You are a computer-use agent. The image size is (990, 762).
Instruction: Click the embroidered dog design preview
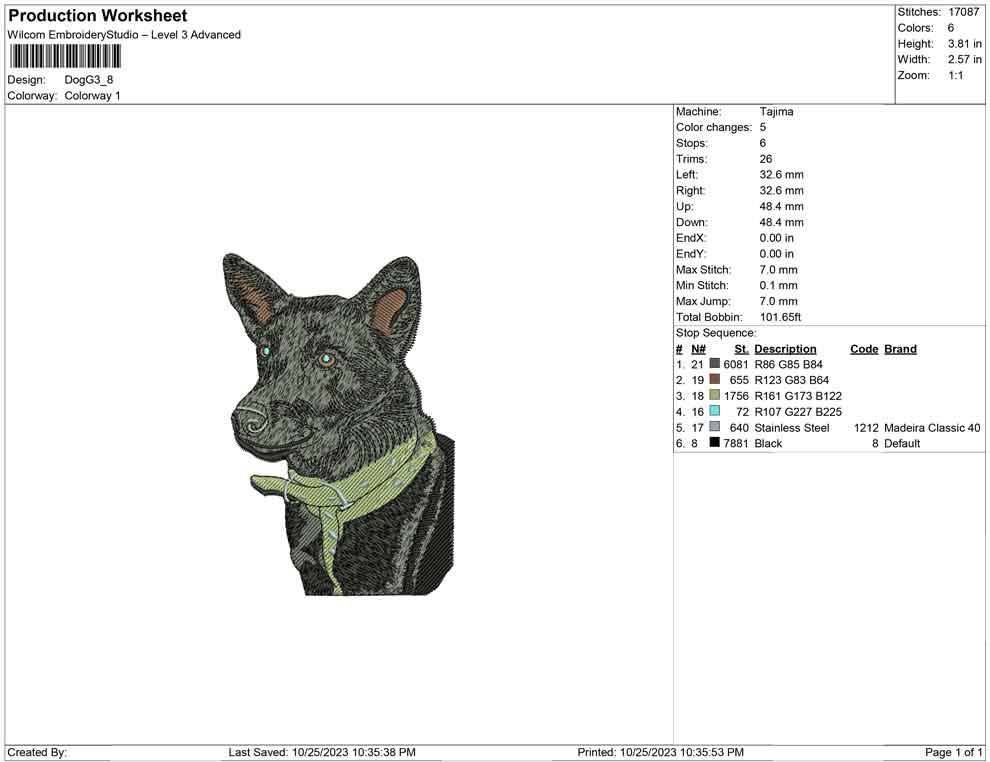338,424
